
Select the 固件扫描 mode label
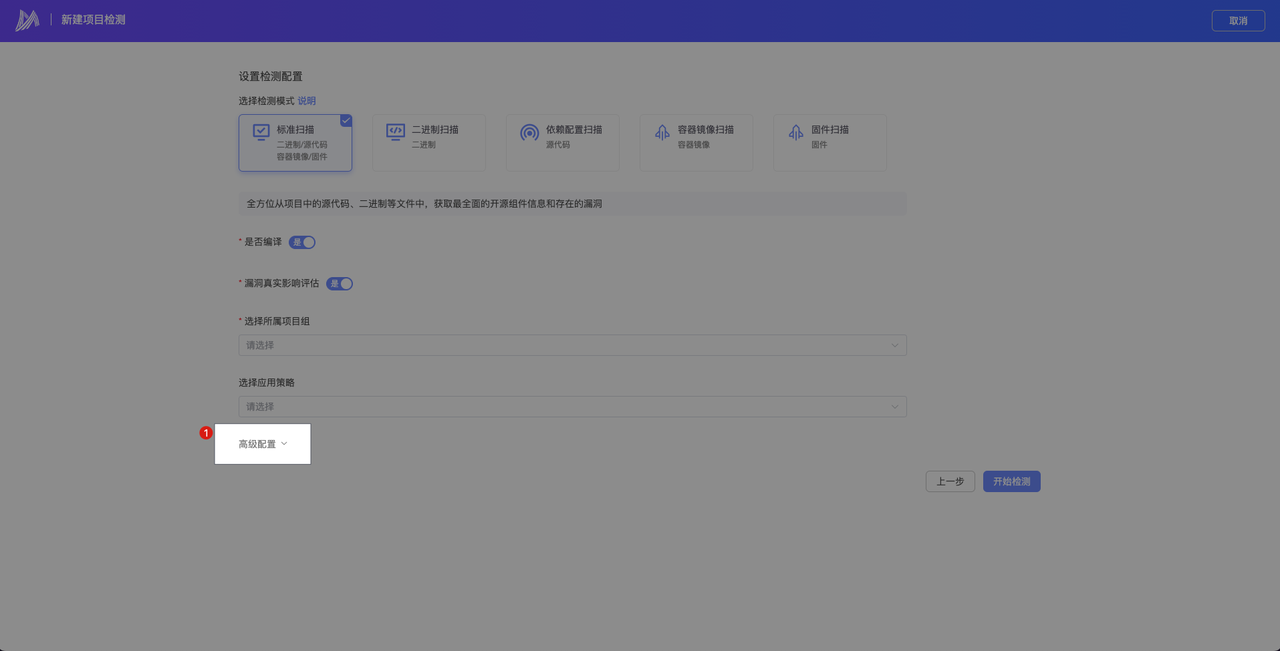coord(829,129)
